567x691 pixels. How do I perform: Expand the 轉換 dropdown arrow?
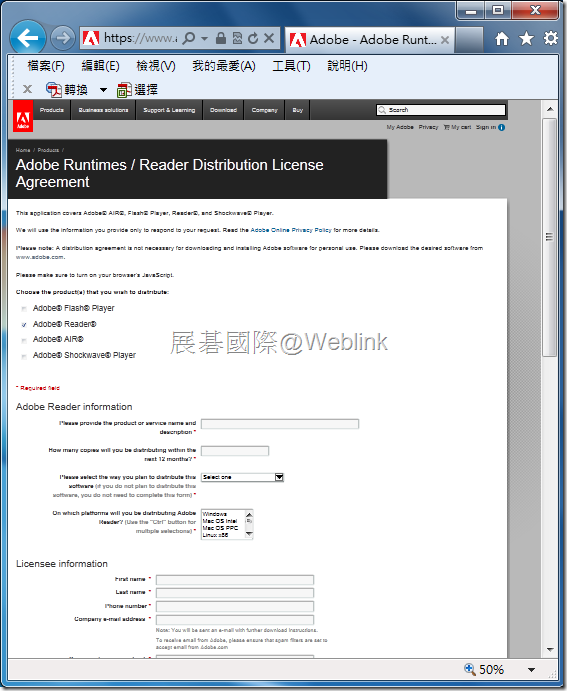[x=103, y=90]
